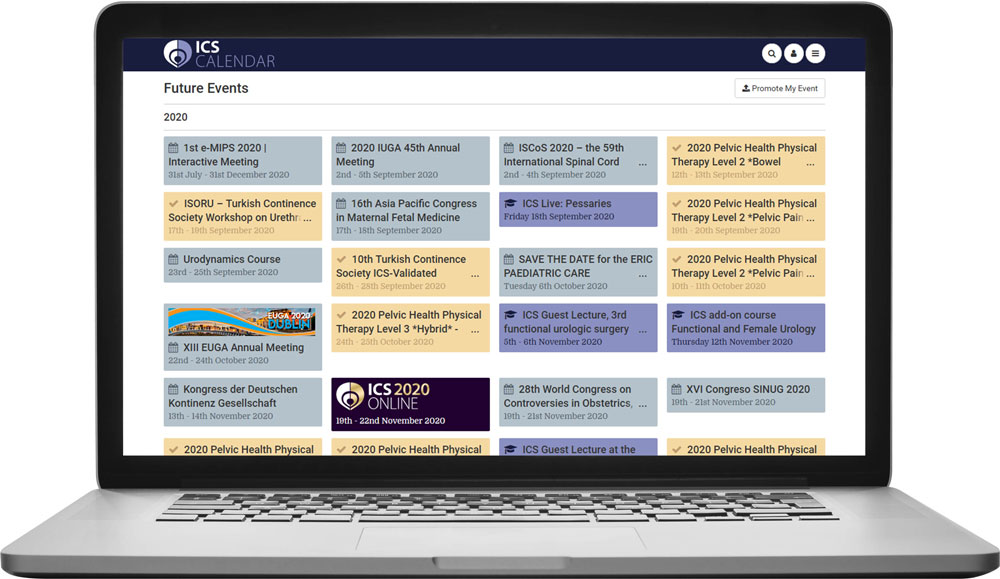Click the "2020" year label
This screenshot has width=1000, height=579.
175,117
